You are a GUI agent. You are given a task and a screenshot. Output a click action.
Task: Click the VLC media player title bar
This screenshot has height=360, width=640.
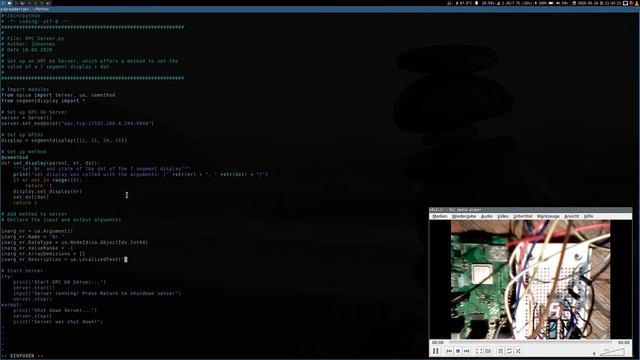click(x=530, y=210)
